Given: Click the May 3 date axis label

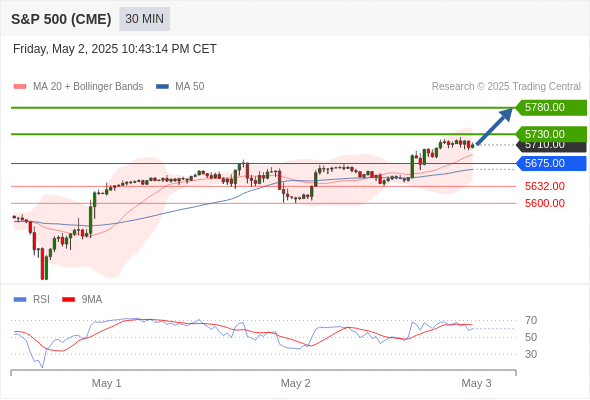Looking at the screenshot, I should 476,383.
